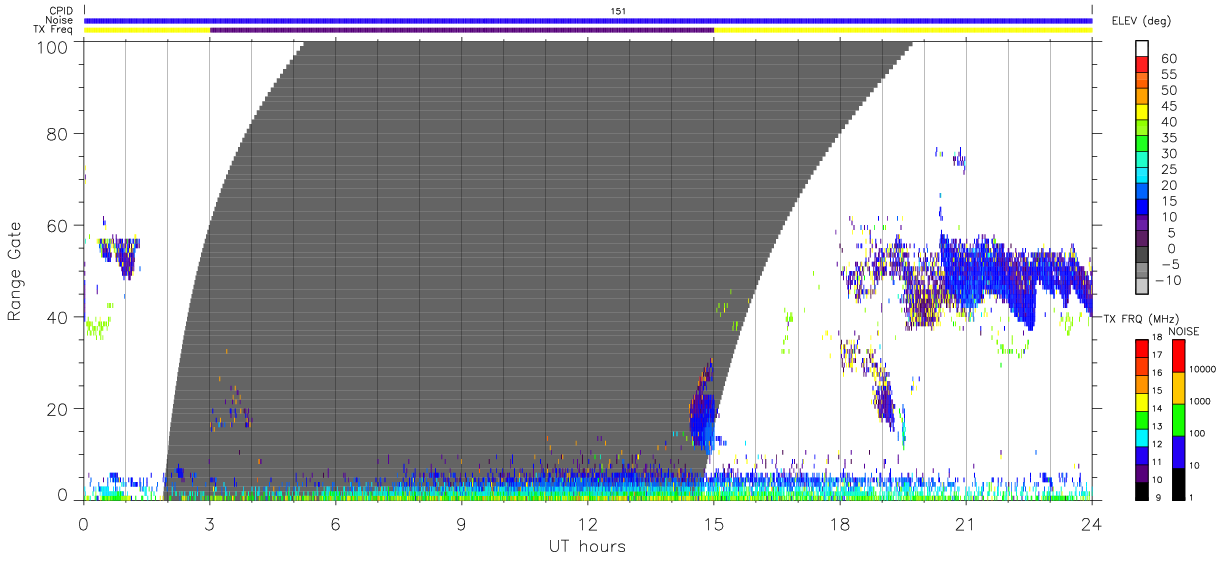Viewport: 1228px width, 567px height.
Task: Select the yellow TX Freq segment after 15 UT
Action: coord(903,30)
